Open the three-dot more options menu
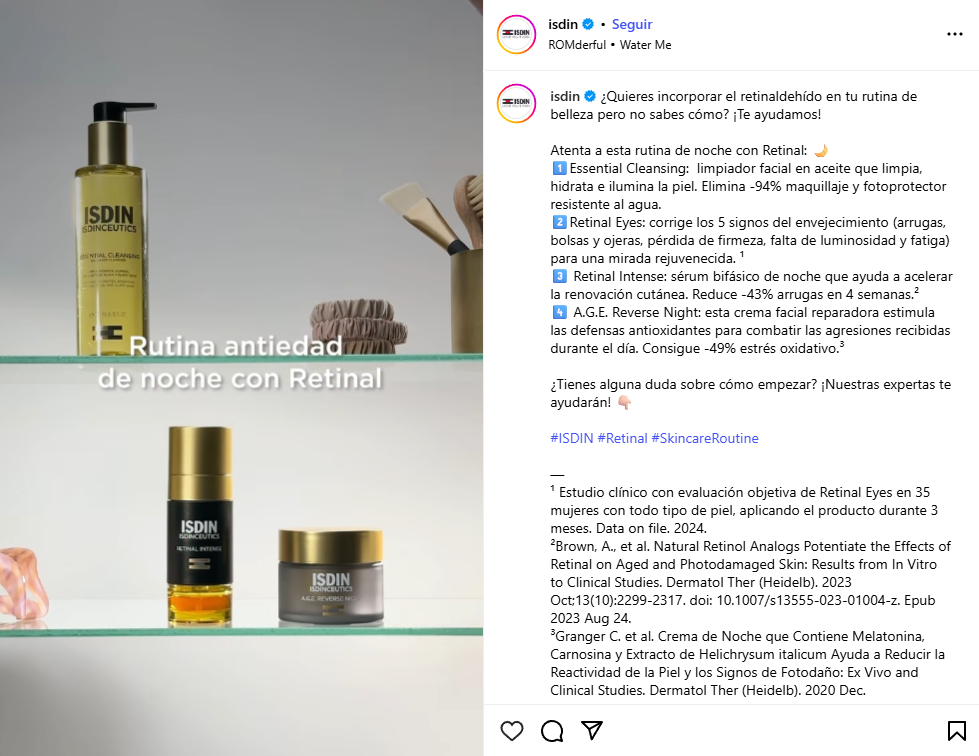 pyautogui.click(x=955, y=34)
